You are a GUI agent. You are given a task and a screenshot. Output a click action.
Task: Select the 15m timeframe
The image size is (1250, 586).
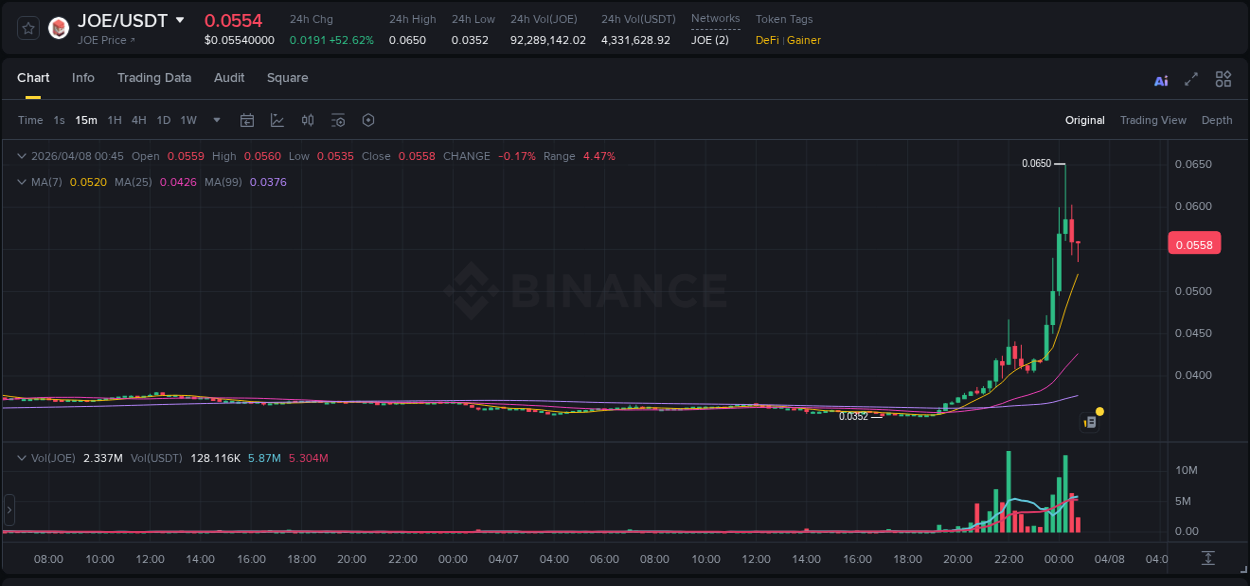tap(86, 120)
